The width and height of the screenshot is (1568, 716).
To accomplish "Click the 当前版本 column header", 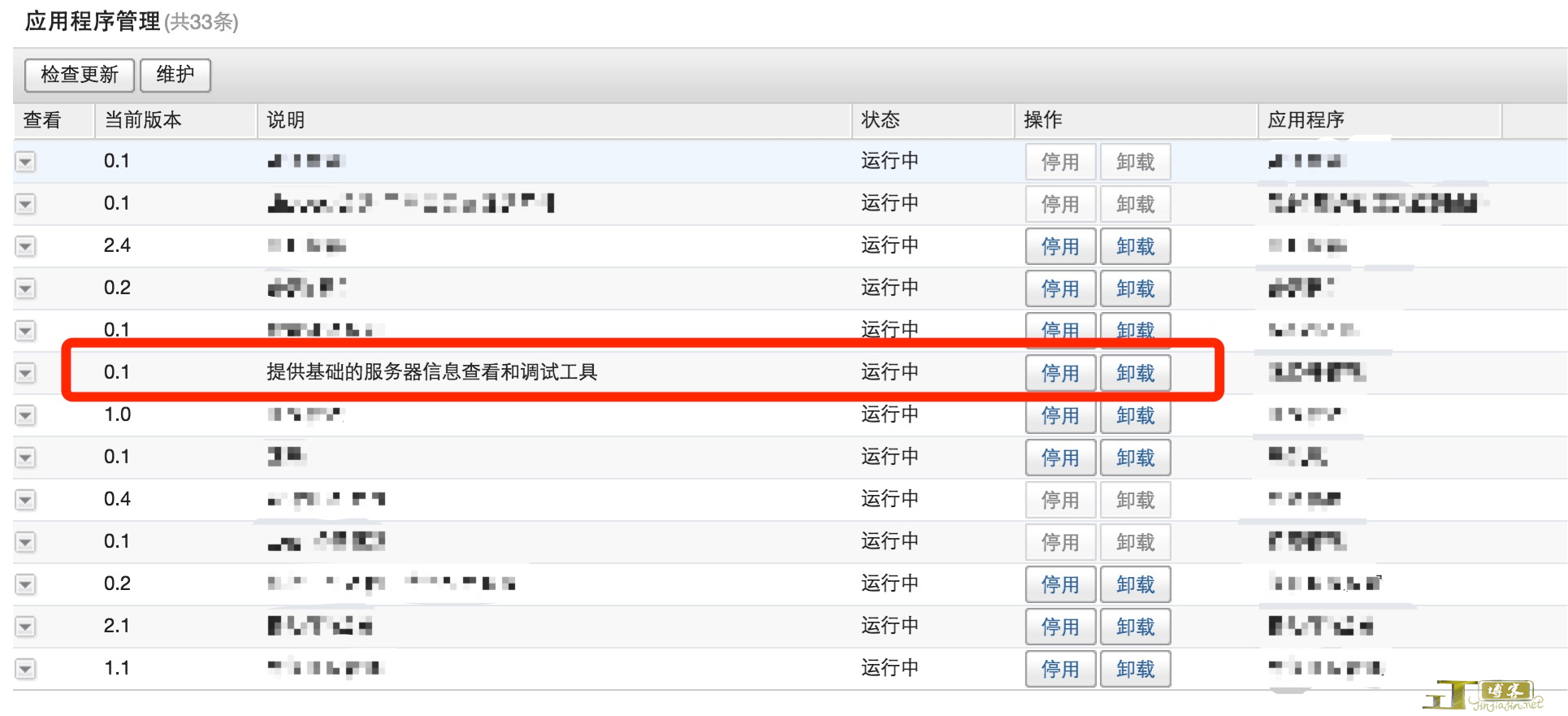I will pos(143,120).
